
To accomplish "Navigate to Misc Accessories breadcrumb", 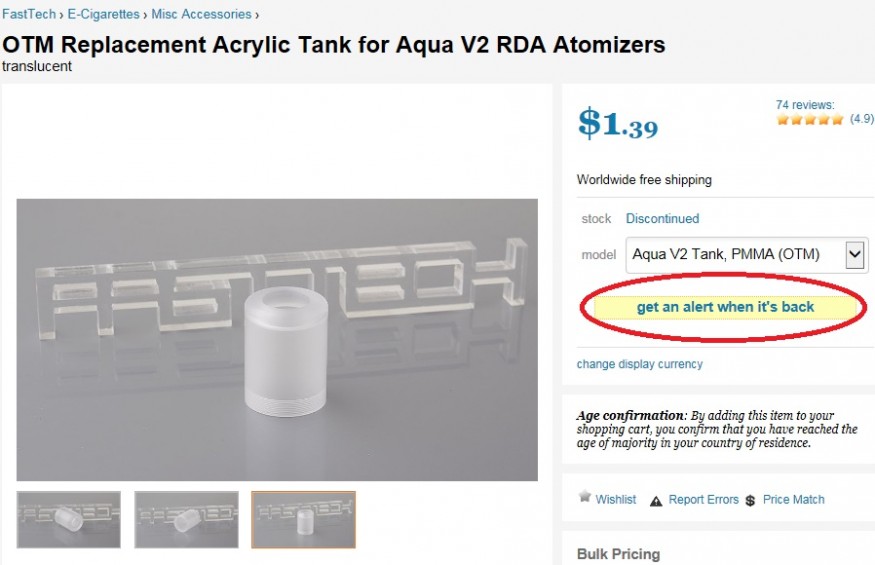I will click(201, 15).
